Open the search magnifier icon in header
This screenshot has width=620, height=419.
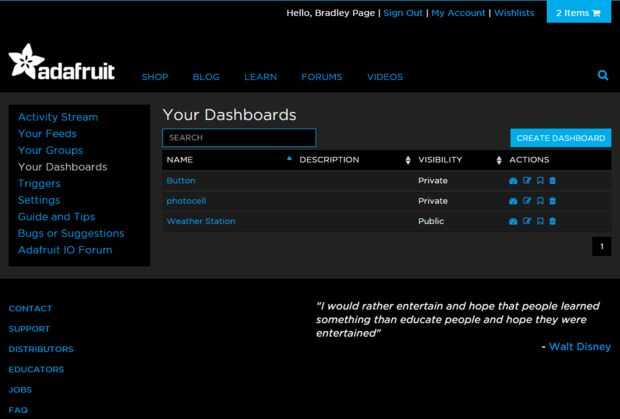[x=603, y=75]
